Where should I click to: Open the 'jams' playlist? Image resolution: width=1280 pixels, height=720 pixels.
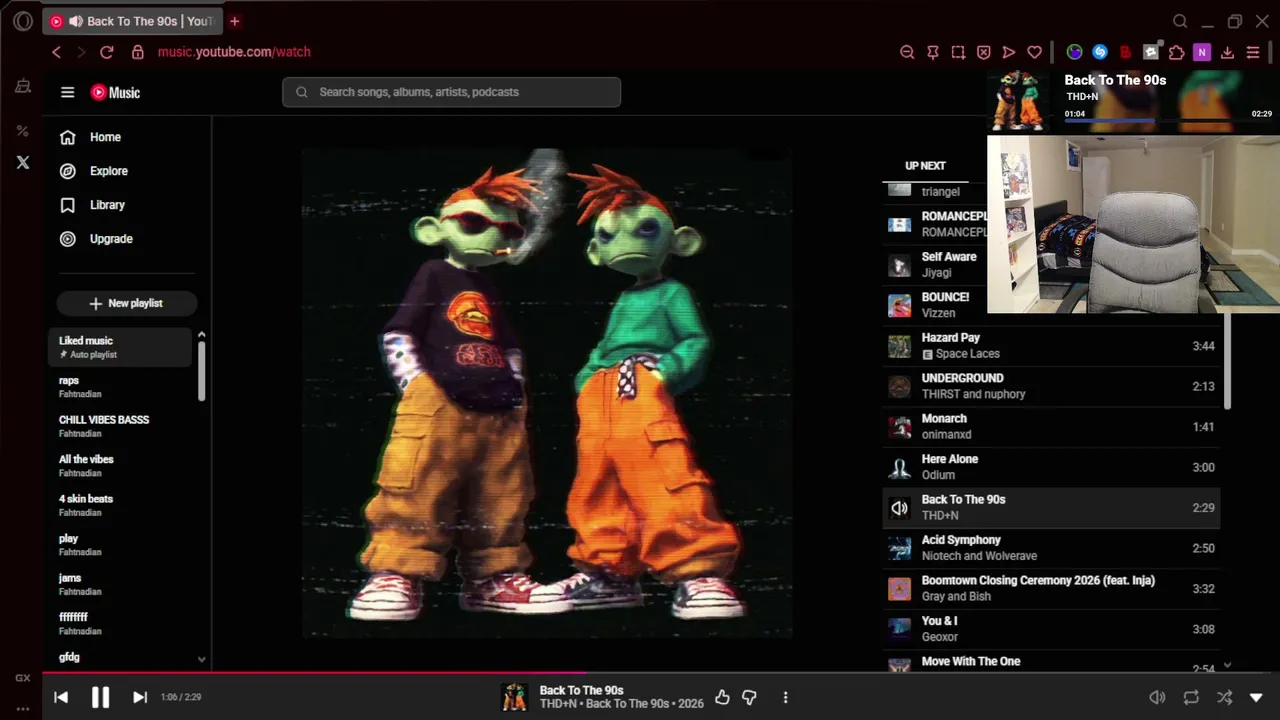point(120,584)
